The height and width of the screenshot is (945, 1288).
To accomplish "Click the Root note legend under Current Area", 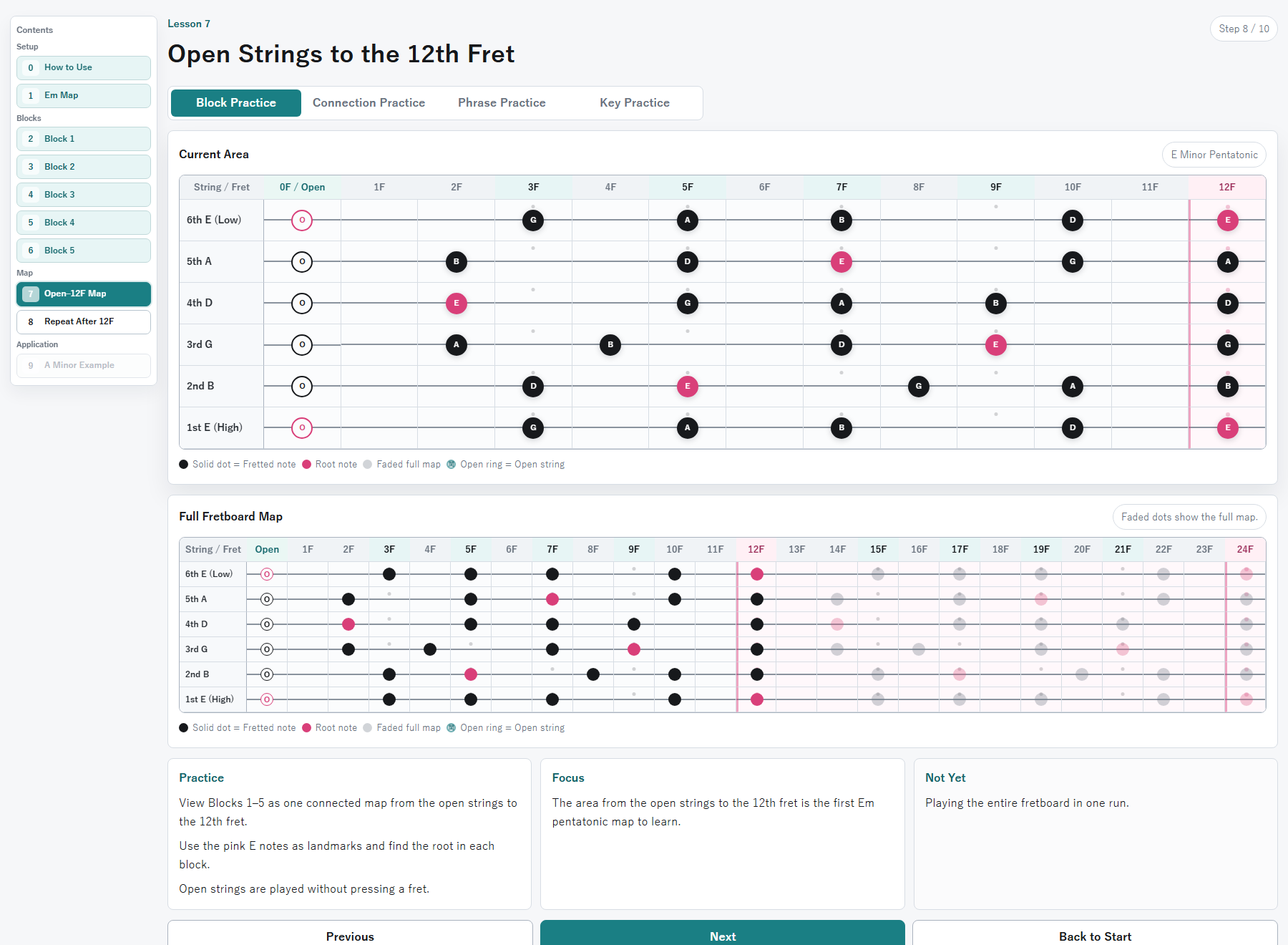I will pos(329,465).
